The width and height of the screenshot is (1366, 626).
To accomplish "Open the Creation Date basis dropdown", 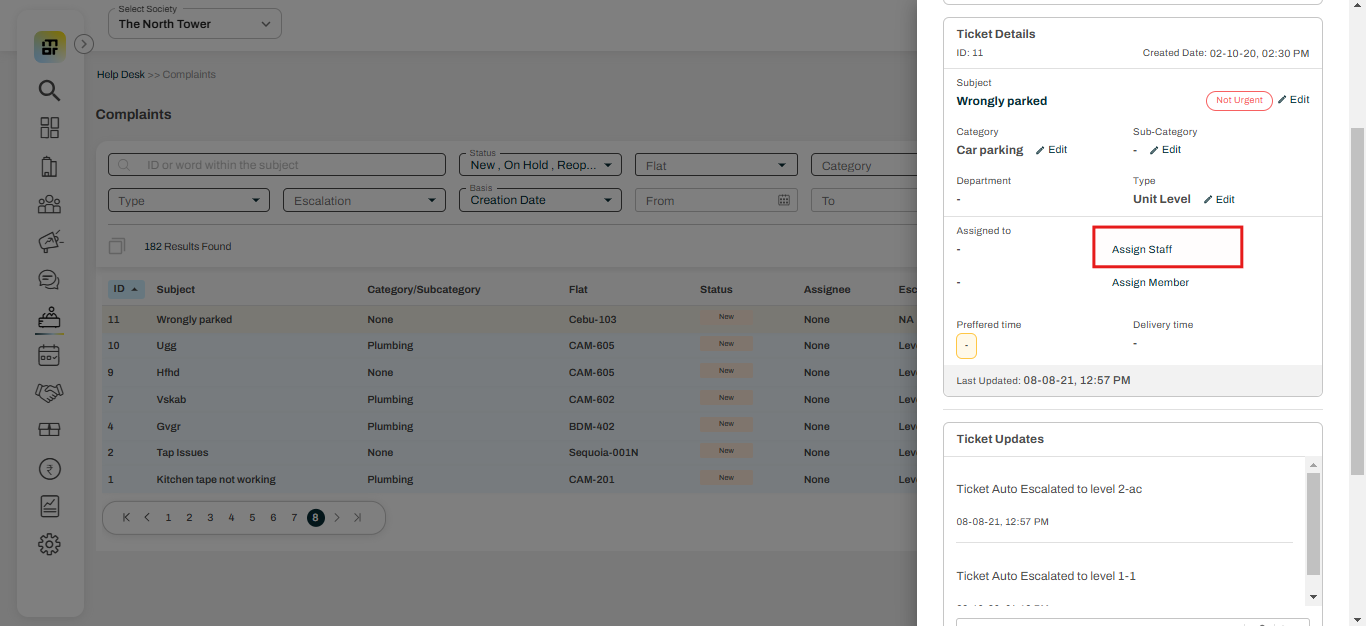I will (x=540, y=200).
